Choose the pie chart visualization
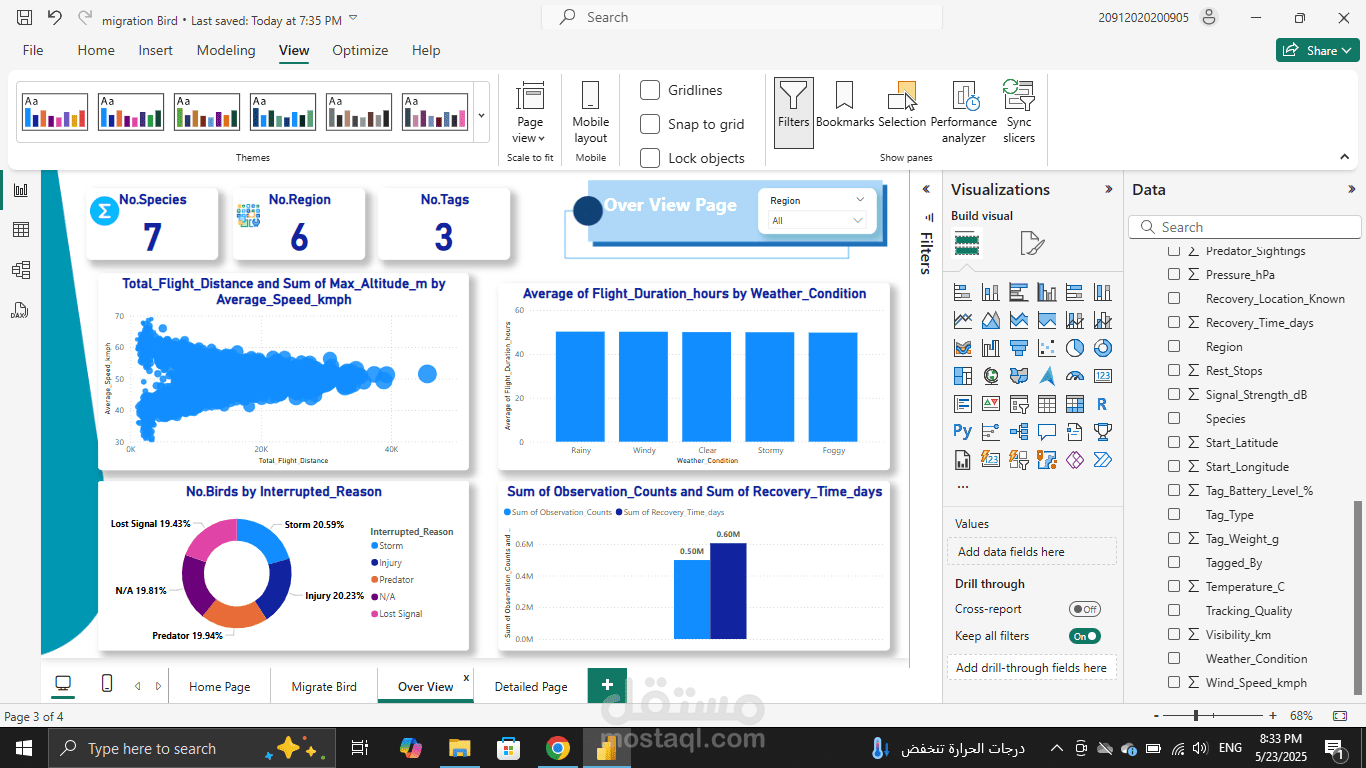Image resolution: width=1366 pixels, height=768 pixels. coord(1075,348)
